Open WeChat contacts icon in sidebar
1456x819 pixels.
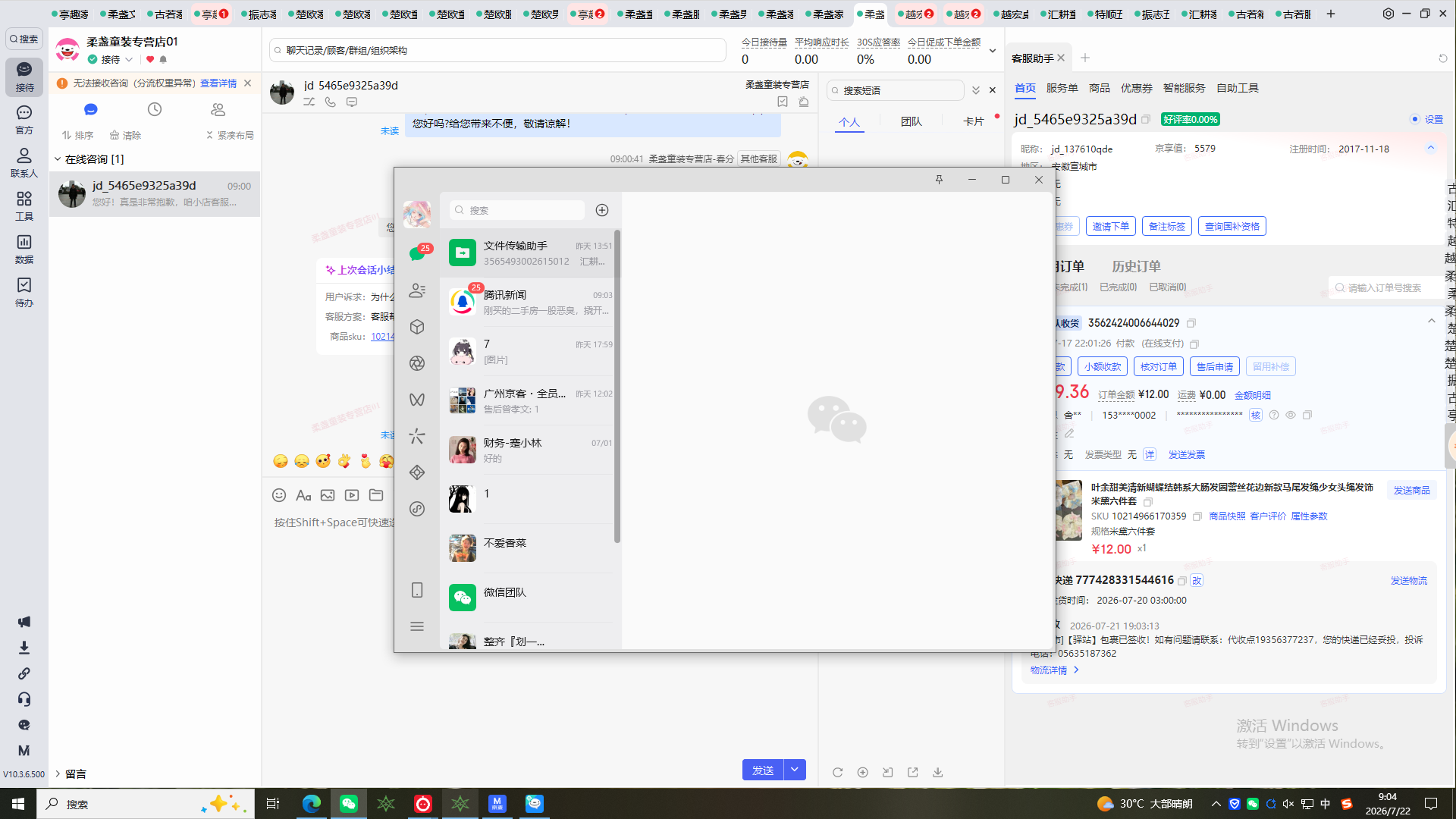point(417,290)
